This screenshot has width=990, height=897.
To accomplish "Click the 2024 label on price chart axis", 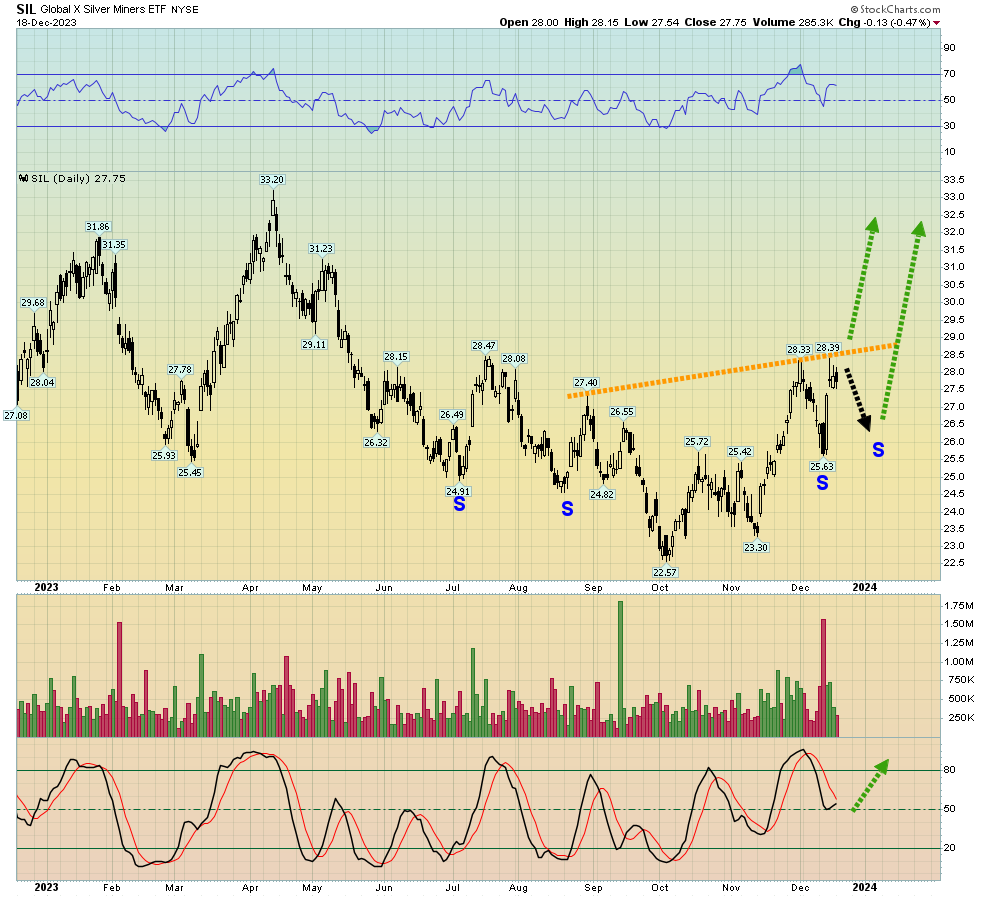I will 864,587.
